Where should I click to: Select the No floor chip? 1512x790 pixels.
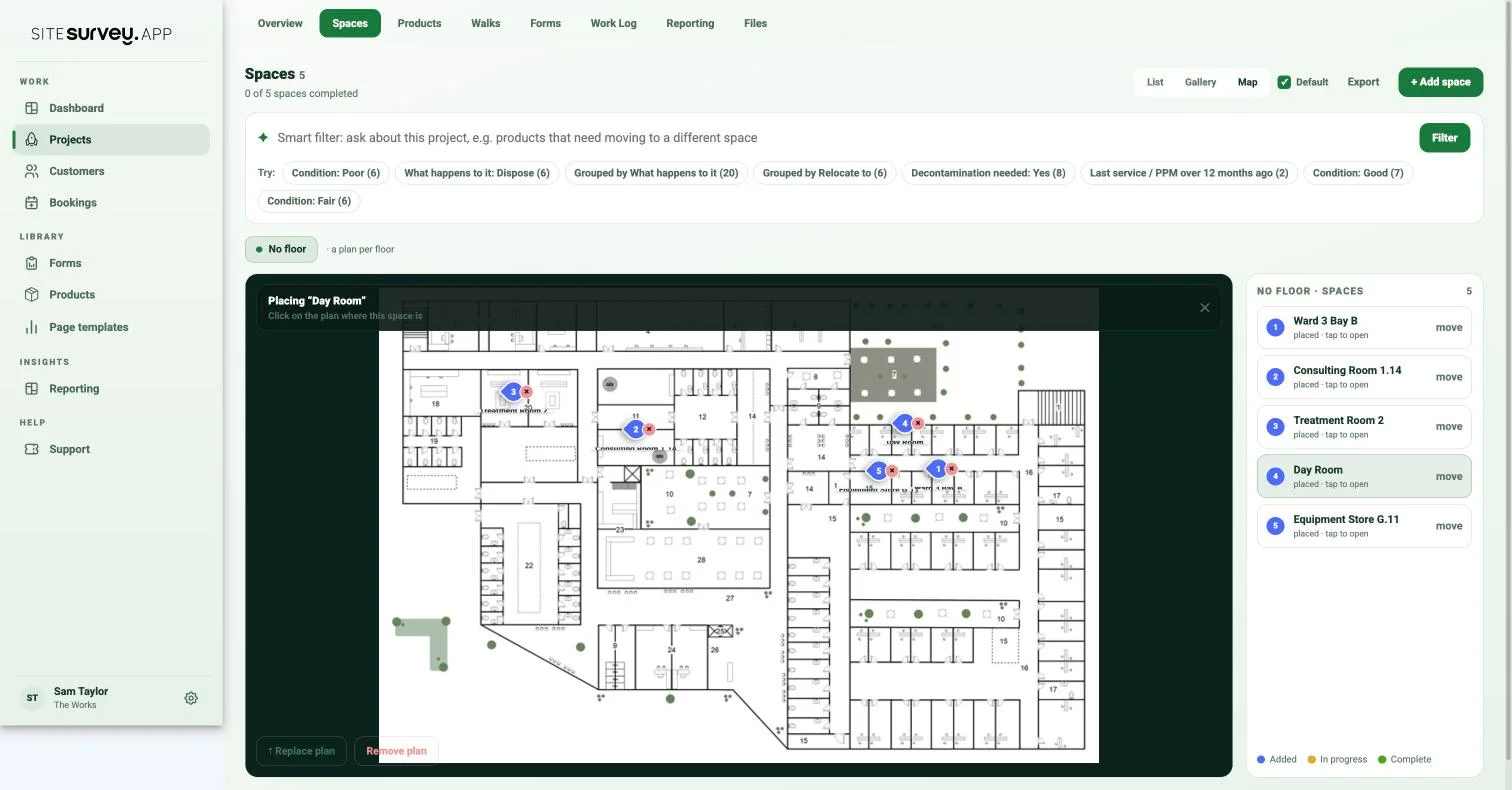coord(281,249)
